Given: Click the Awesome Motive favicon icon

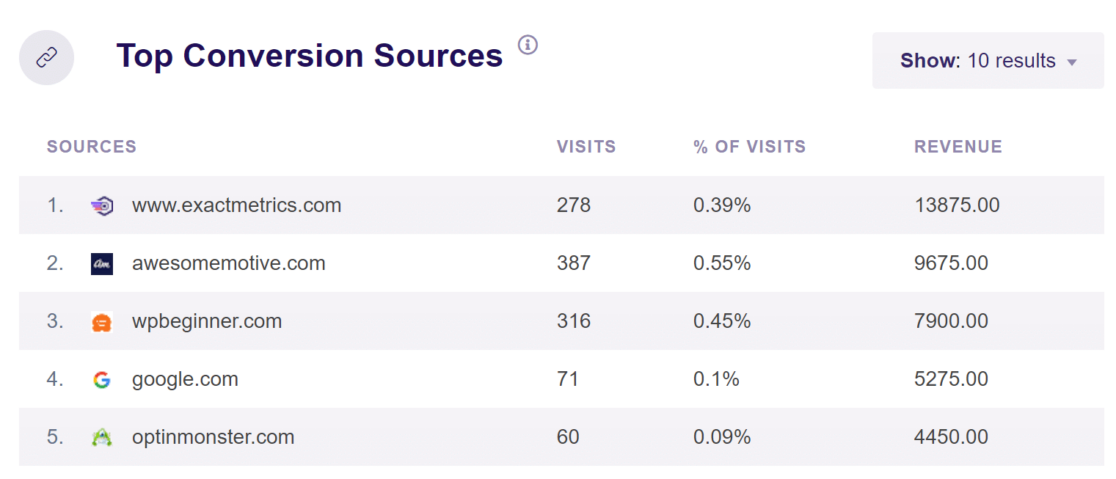Looking at the screenshot, I should (x=101, y=264).
